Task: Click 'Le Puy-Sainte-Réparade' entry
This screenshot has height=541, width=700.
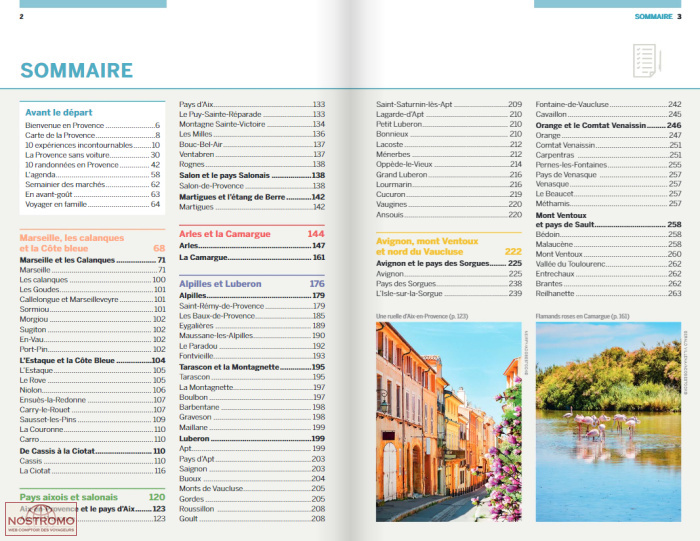Action: point(252,114)
